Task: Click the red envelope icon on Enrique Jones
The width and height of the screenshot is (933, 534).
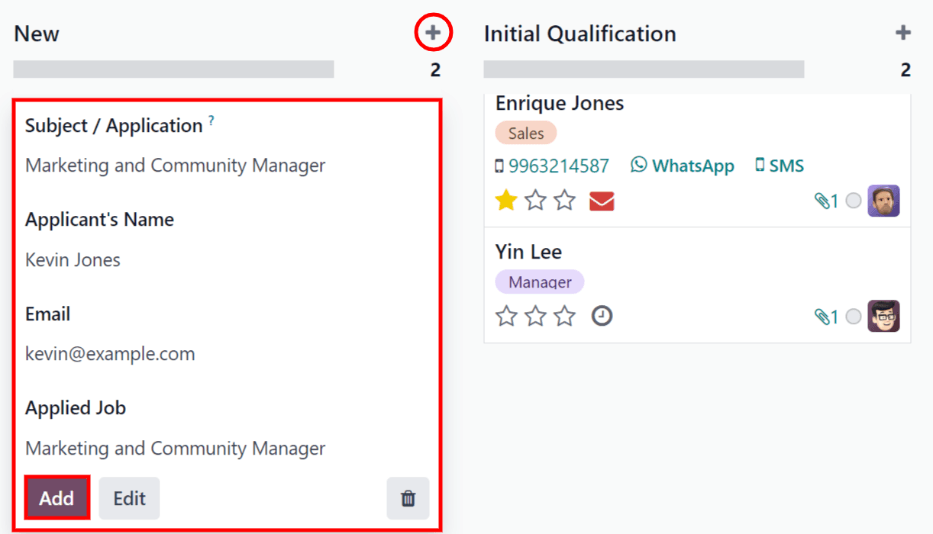Action: (x=601, y=201)
